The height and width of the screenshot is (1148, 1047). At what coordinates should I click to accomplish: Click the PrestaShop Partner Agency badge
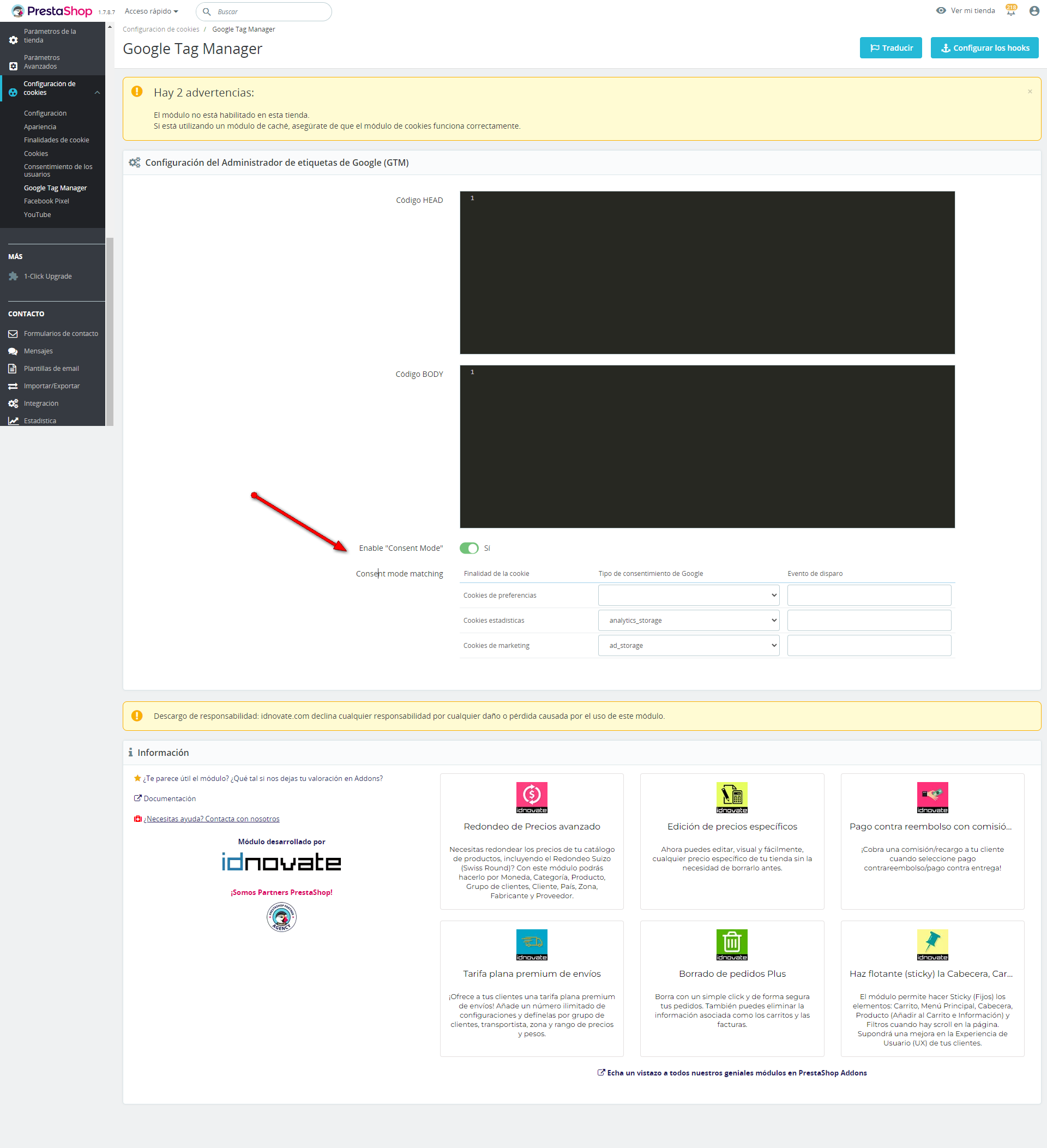(281, 917)
